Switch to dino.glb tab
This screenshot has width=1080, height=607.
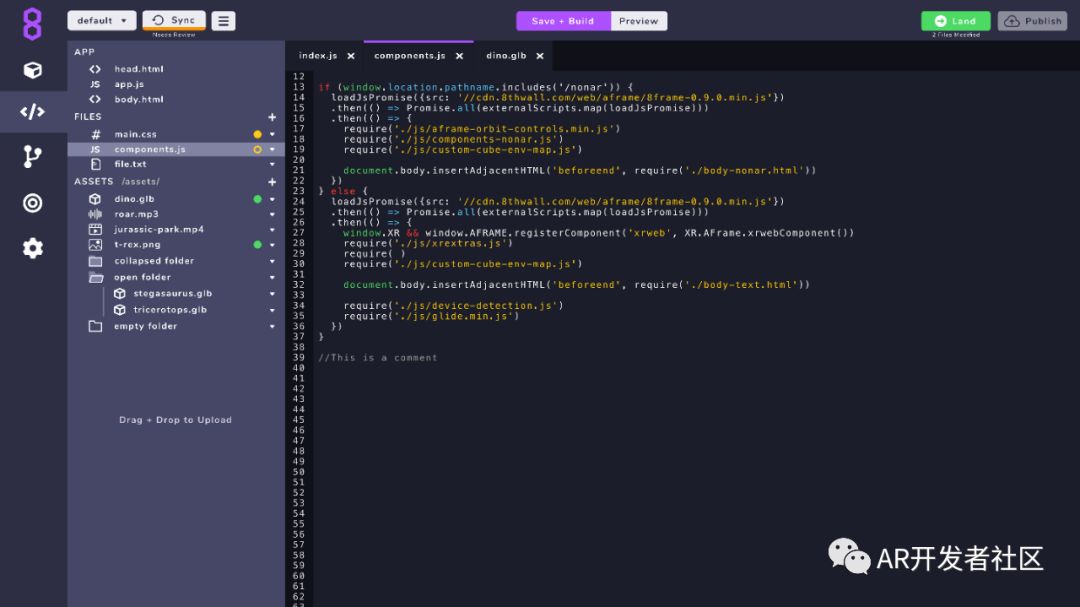[x=506, y=56]
